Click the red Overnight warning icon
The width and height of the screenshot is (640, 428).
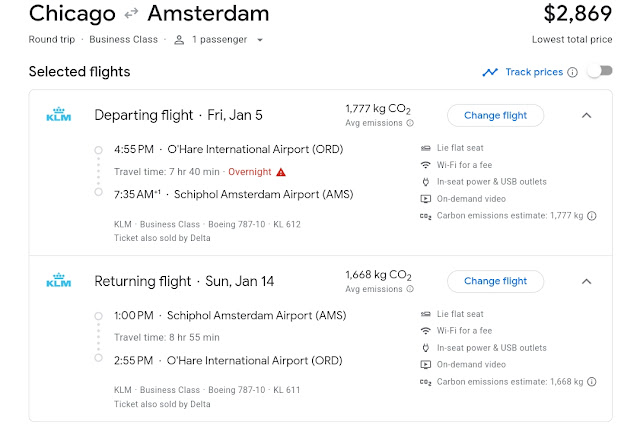coord(281,171)
